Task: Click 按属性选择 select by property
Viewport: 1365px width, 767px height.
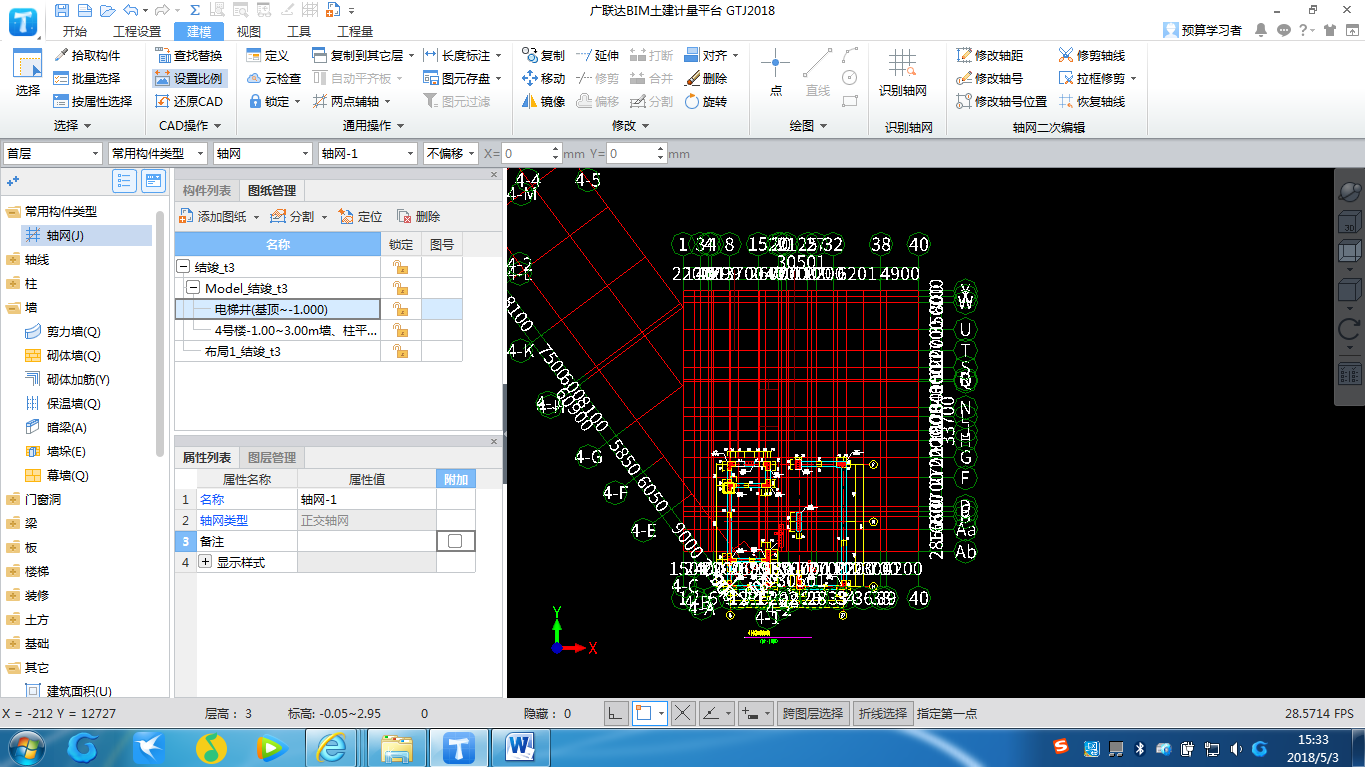Action: [93, 101]
